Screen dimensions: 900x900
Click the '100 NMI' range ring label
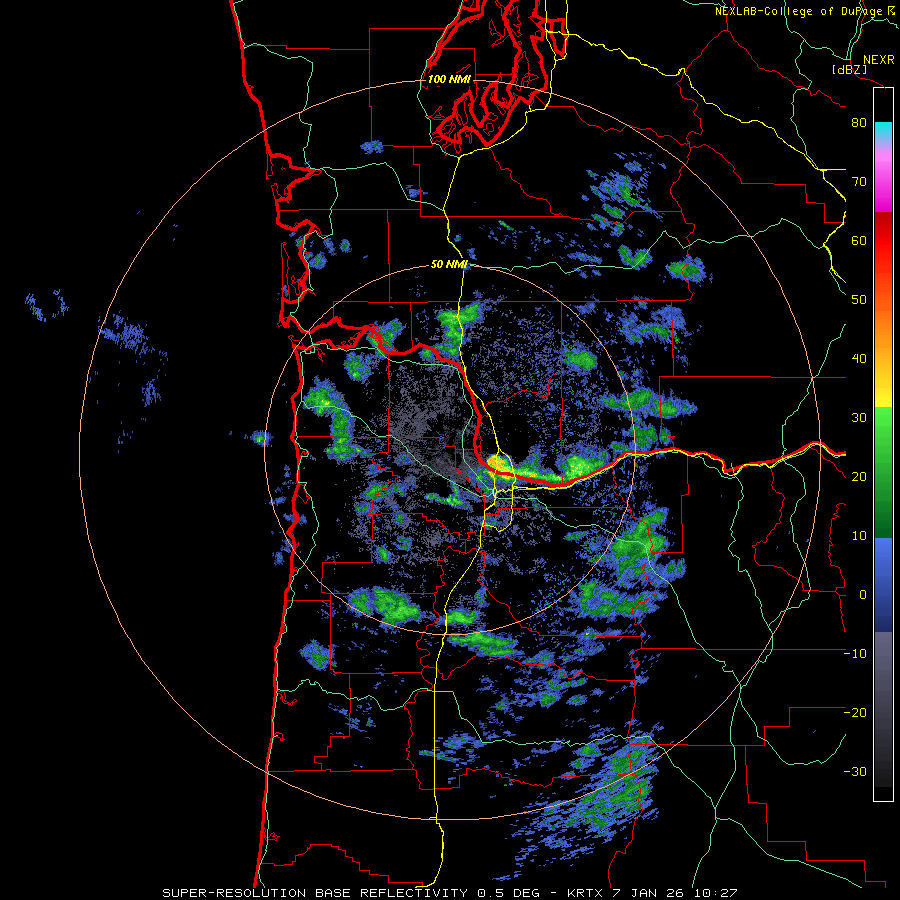tap(449, 79)
